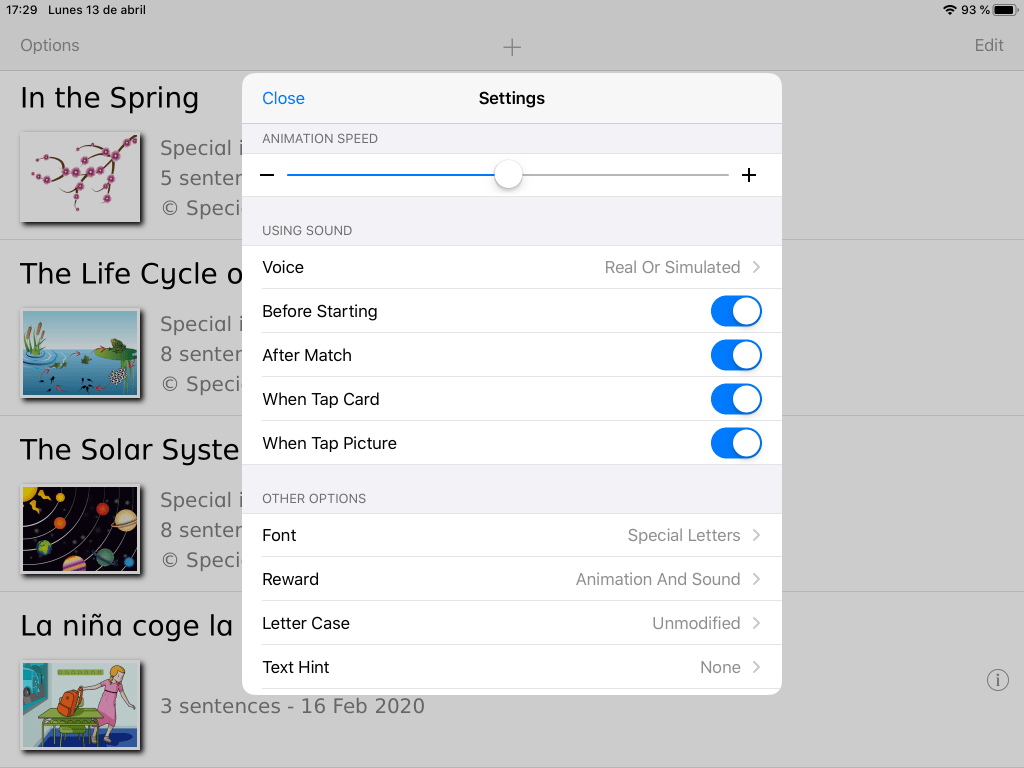Screen dimensions: 1024x768
Task: Tap the info icon beside the last story
Action: (997, 680)
